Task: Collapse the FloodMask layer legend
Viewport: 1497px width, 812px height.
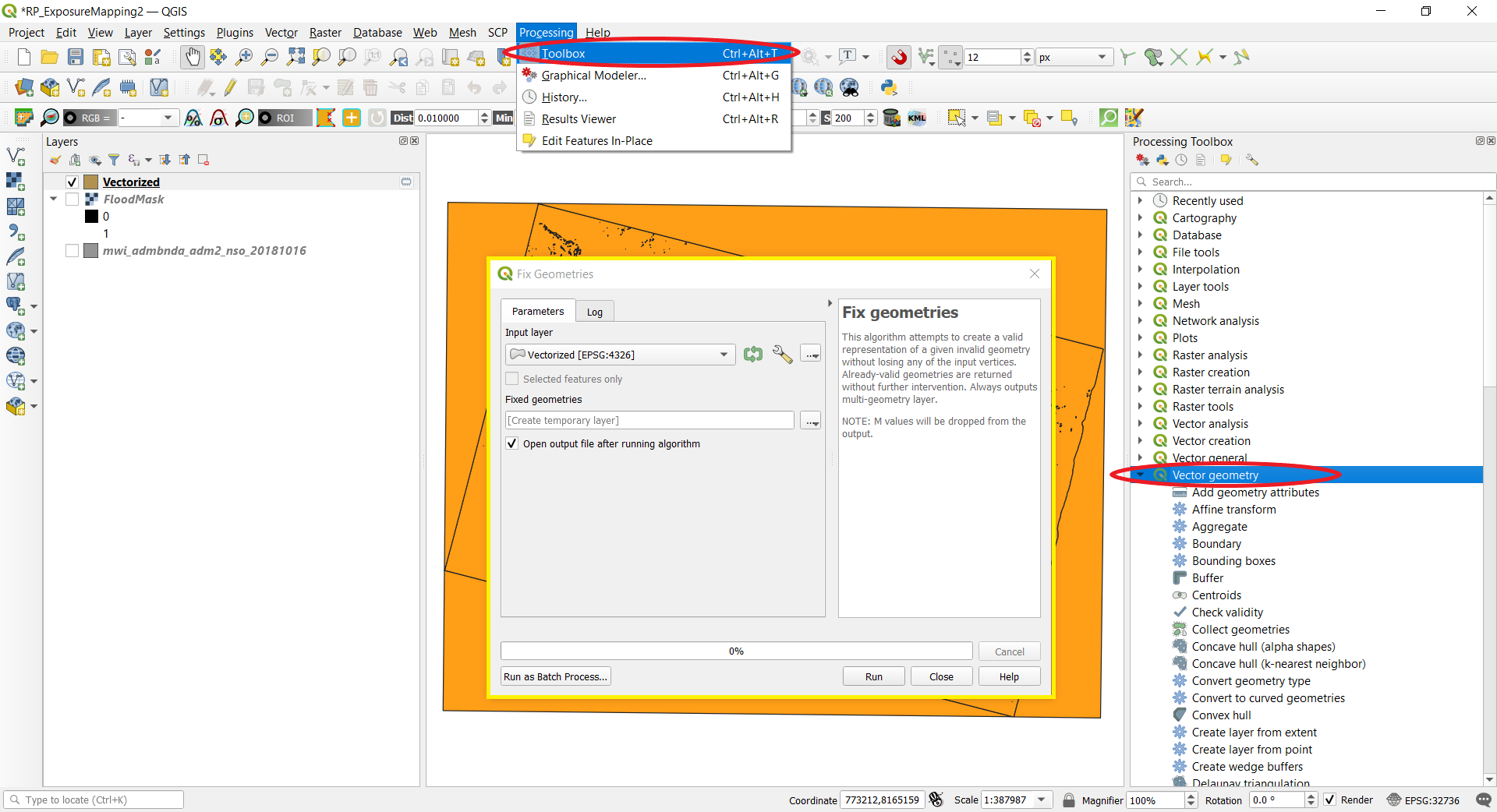Action: (x=53, y=199)
